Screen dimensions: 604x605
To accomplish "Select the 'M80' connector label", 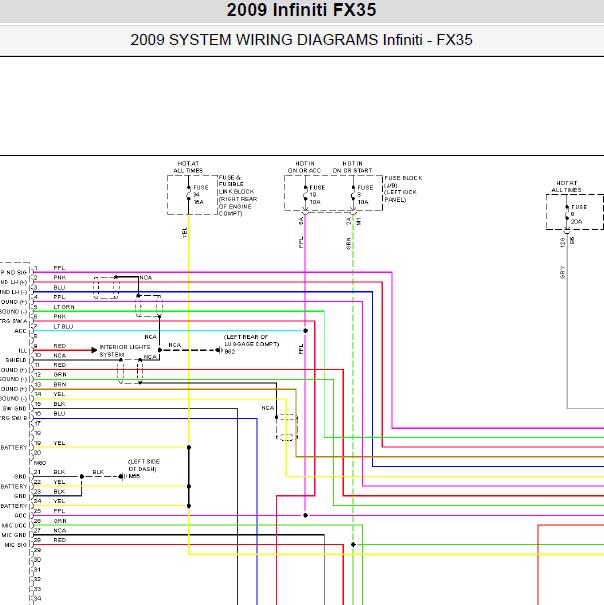I will tap(40, 463).
